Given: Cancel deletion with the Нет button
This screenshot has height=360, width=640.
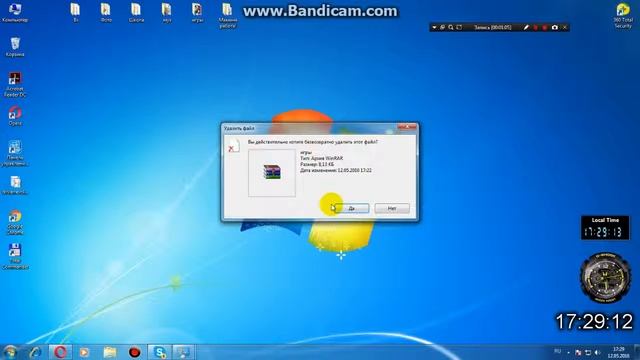Looking at the screenshot, I should pyautogui.click(x=392, y=208).
